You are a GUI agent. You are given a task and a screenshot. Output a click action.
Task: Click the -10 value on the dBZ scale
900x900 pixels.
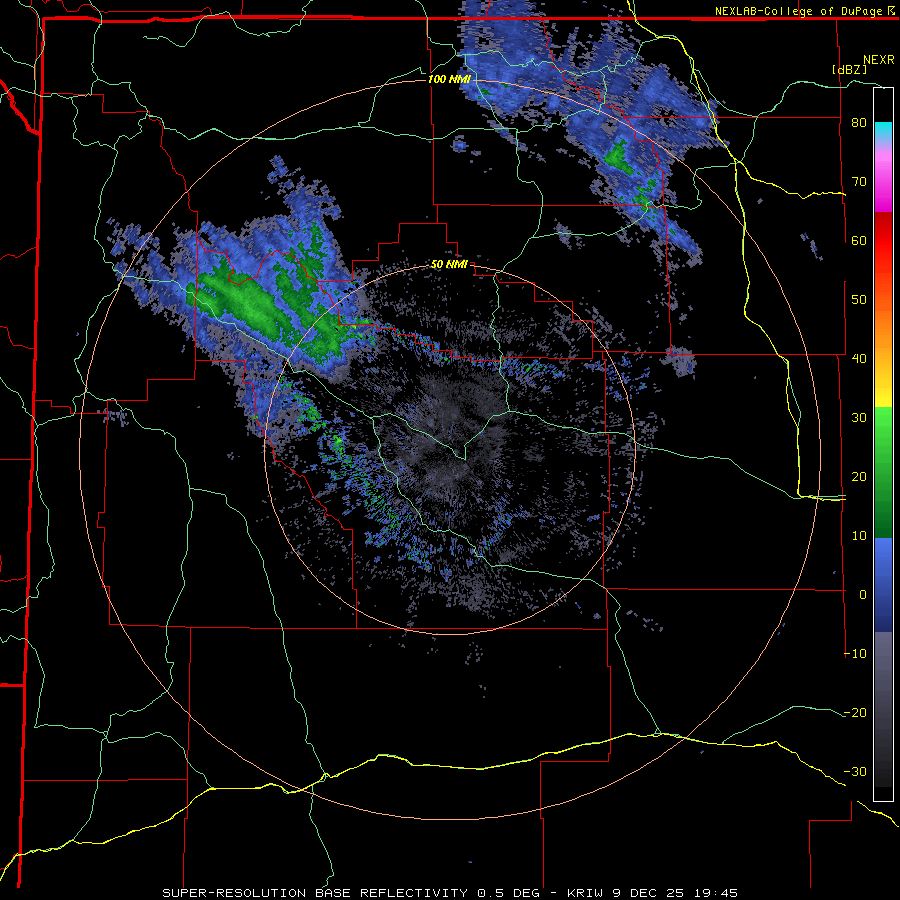(855, 654)
